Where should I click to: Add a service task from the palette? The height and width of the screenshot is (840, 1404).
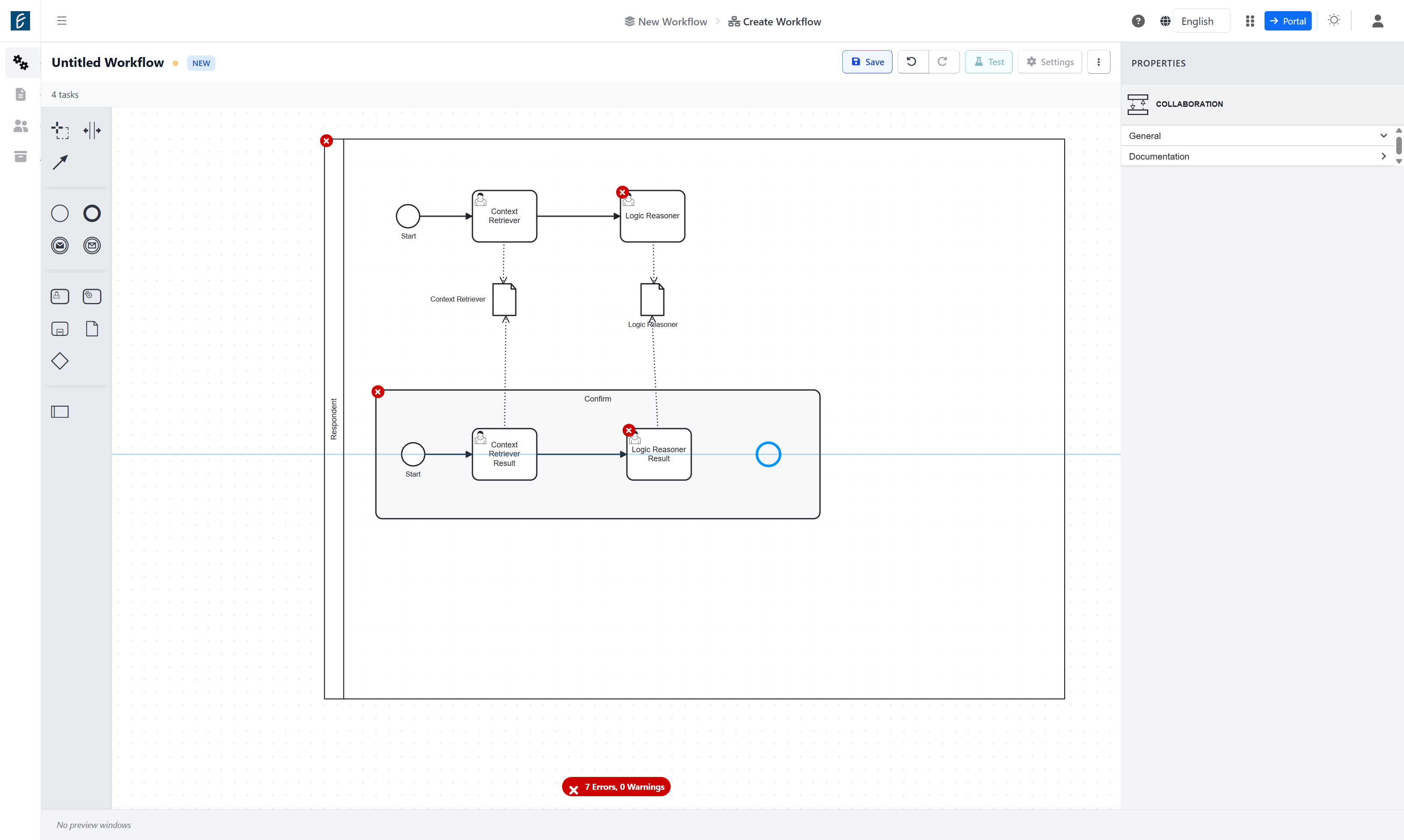(x=92, y=296)
